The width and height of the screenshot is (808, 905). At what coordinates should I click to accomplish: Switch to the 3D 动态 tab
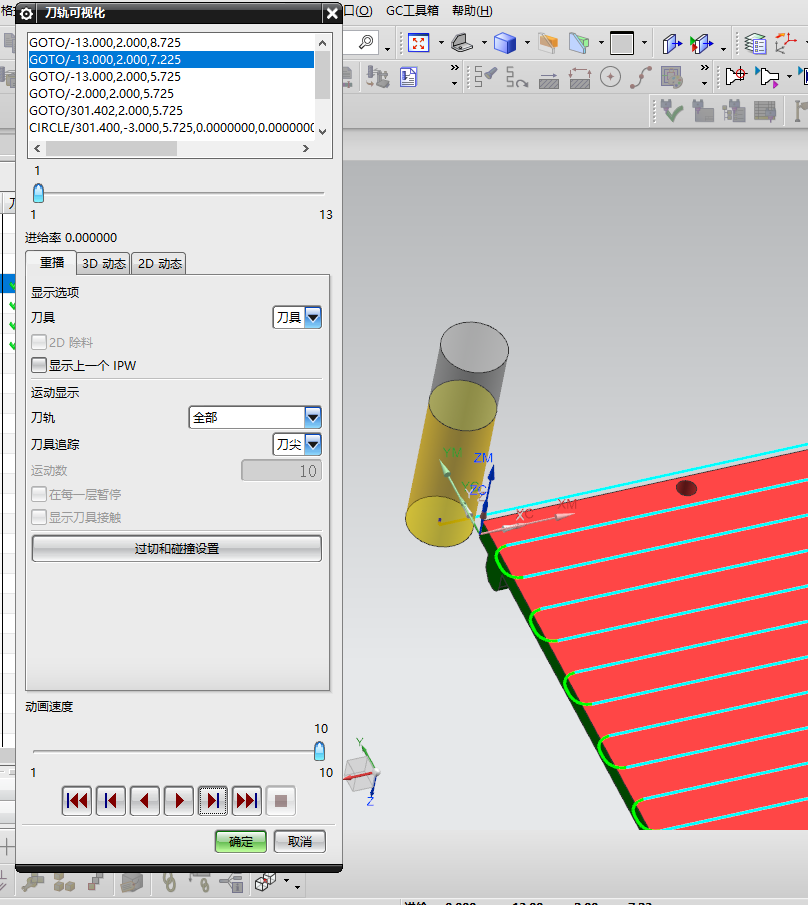click(103, 264)
